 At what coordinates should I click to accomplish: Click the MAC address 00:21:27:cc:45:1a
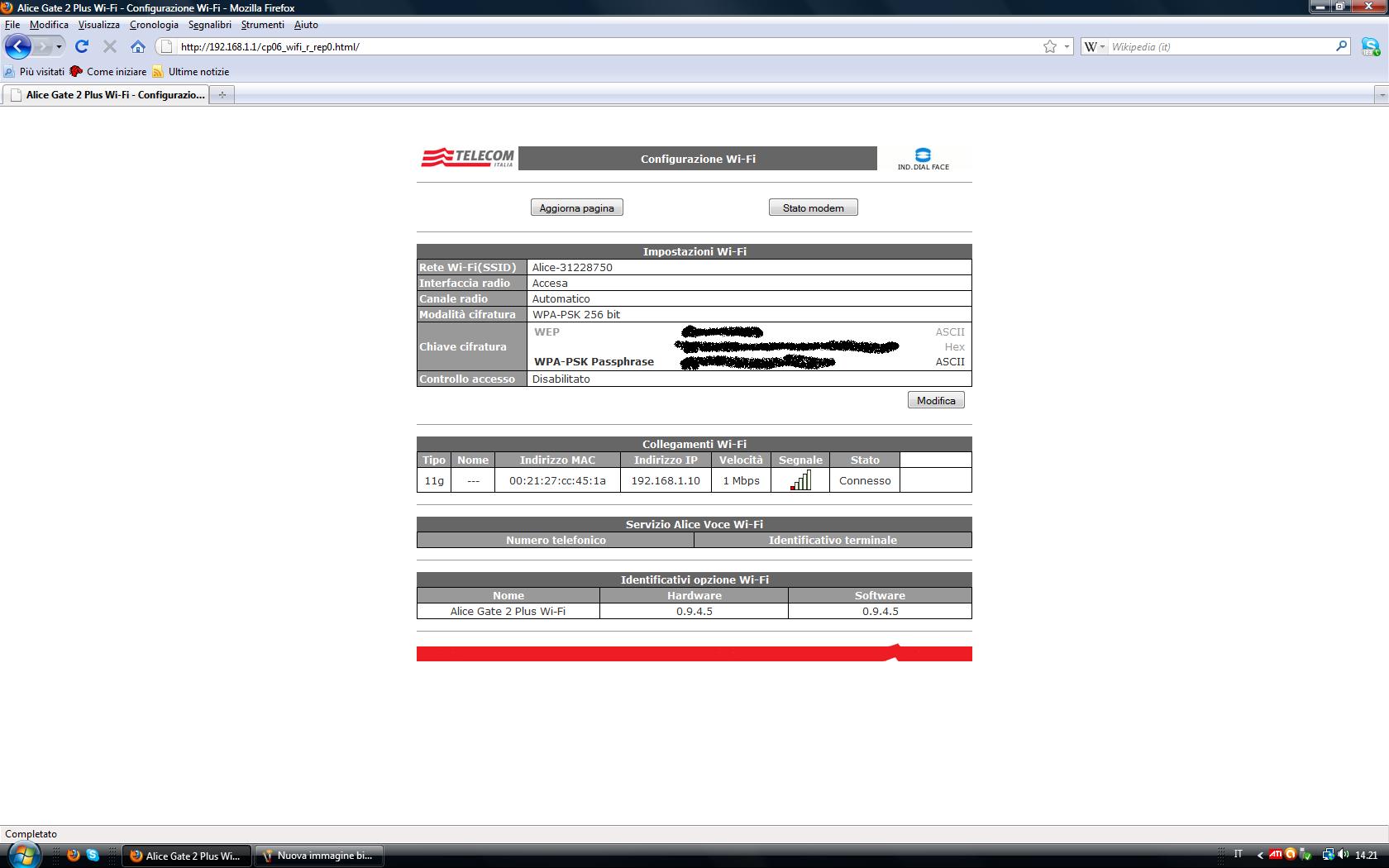click(557, 480)
